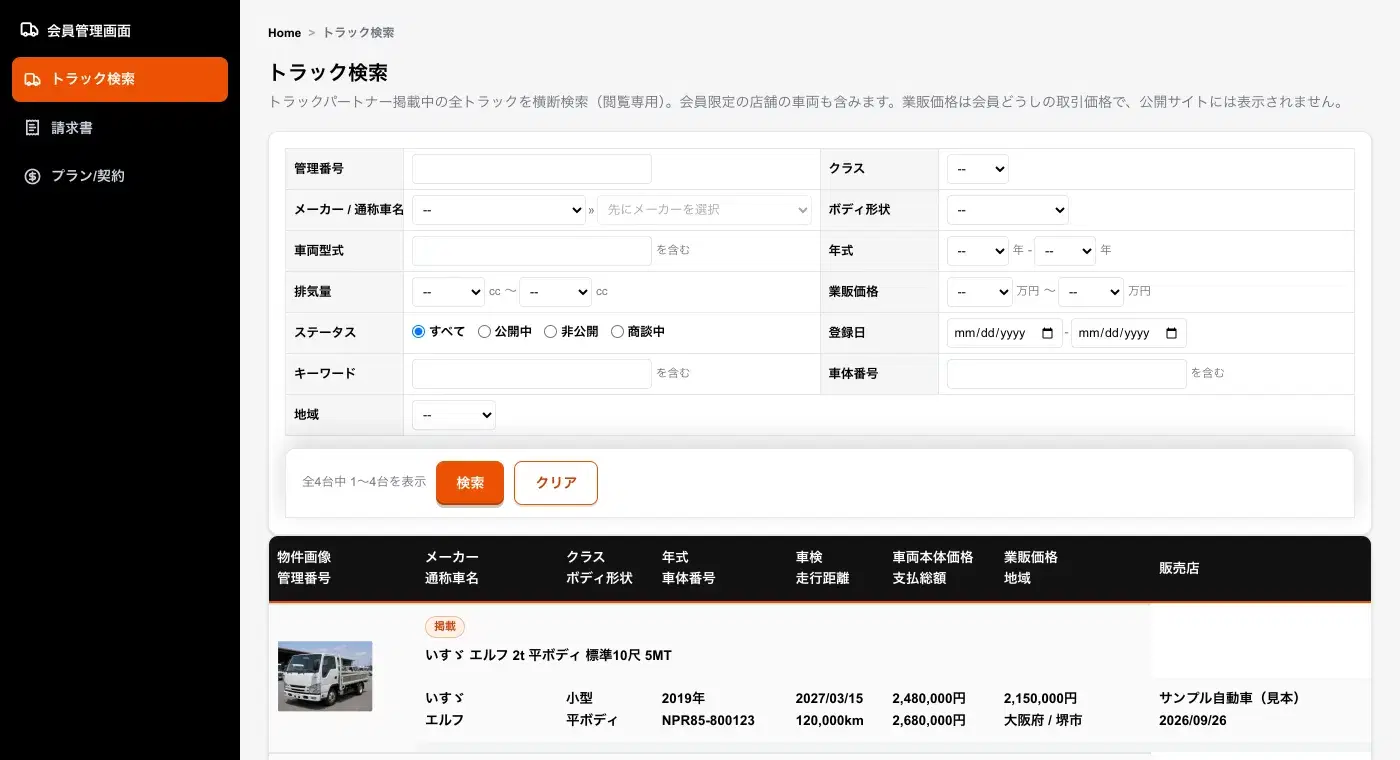
Task: Focus the キーワード input field
Action: pyautogui.click(x=532, y=373)
